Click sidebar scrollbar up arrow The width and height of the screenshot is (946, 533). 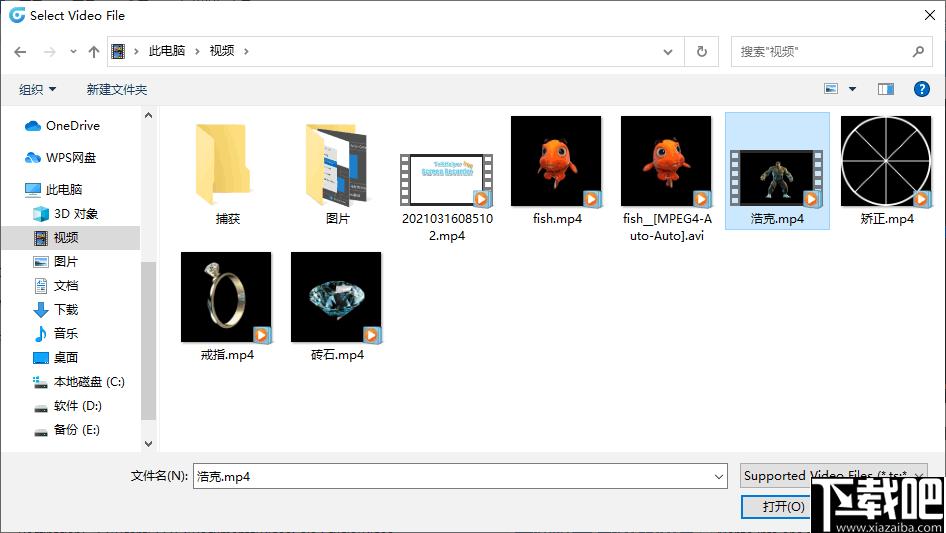[x=148, y=115]
